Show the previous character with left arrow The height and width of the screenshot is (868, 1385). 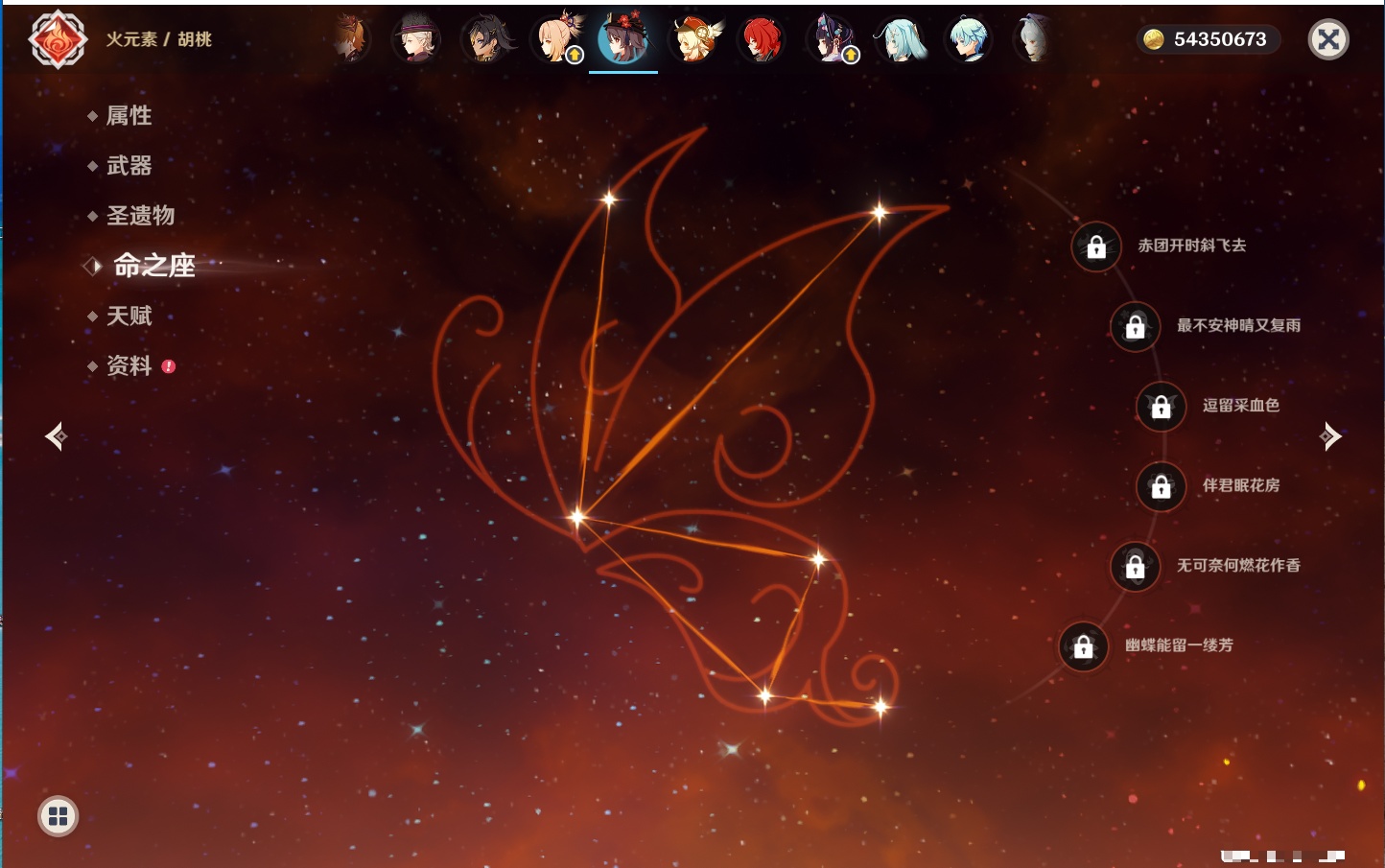pos(57,436)
